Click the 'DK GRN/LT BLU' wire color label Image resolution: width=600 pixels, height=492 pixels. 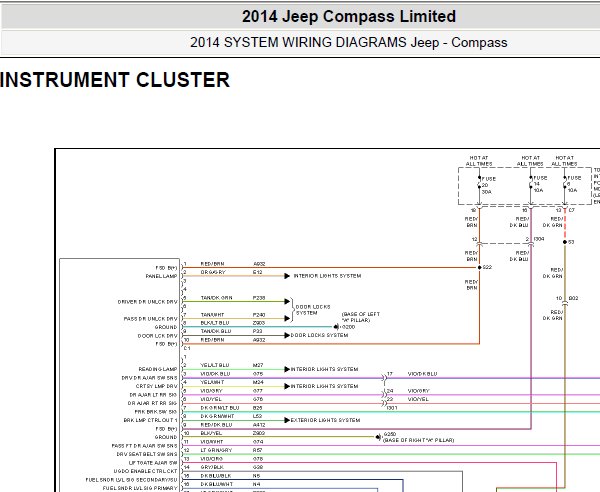pos(220,408)
